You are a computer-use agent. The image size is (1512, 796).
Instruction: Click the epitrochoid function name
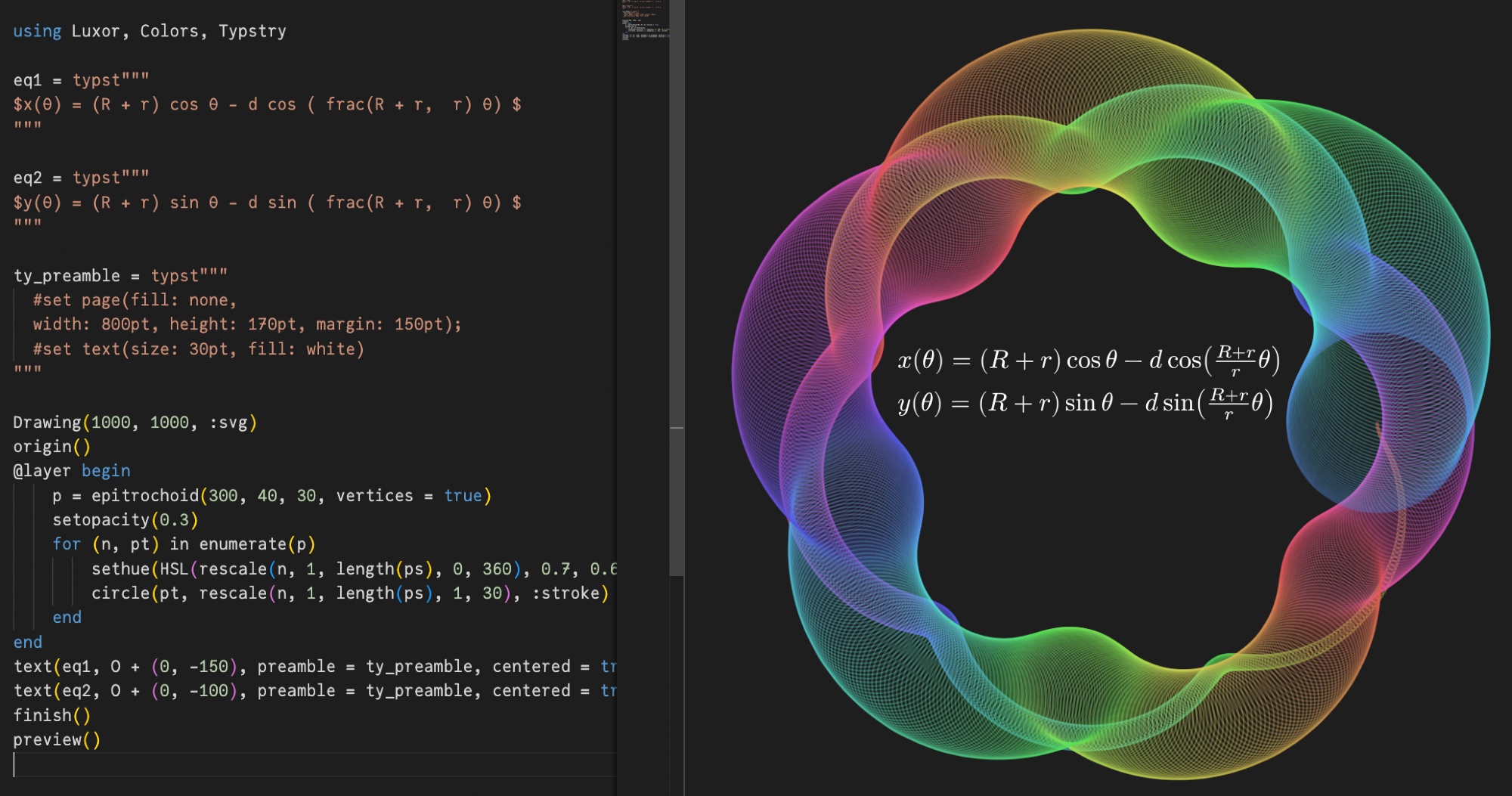[144, 496]
